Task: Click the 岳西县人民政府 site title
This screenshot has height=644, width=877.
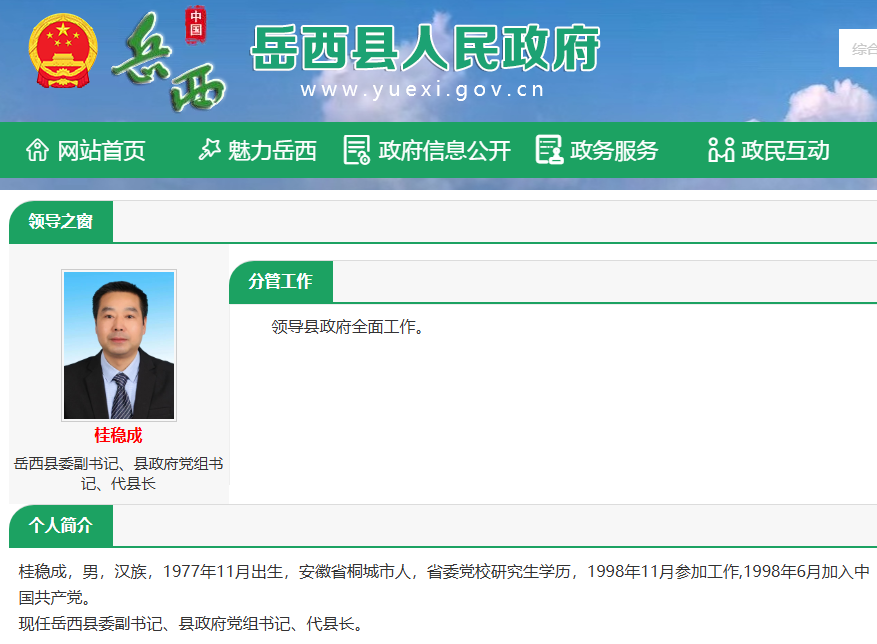Action: 424,48
